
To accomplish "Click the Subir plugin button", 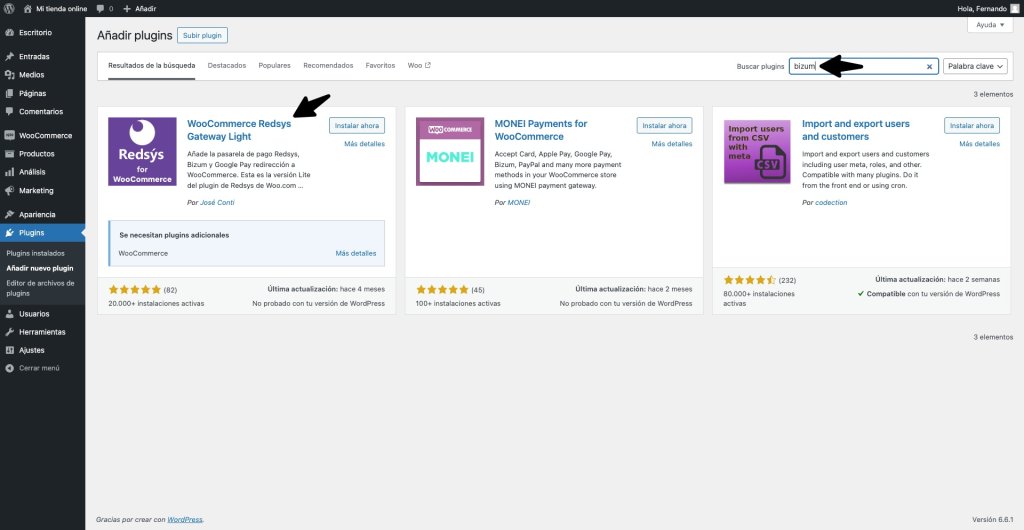I will point(202,36).
